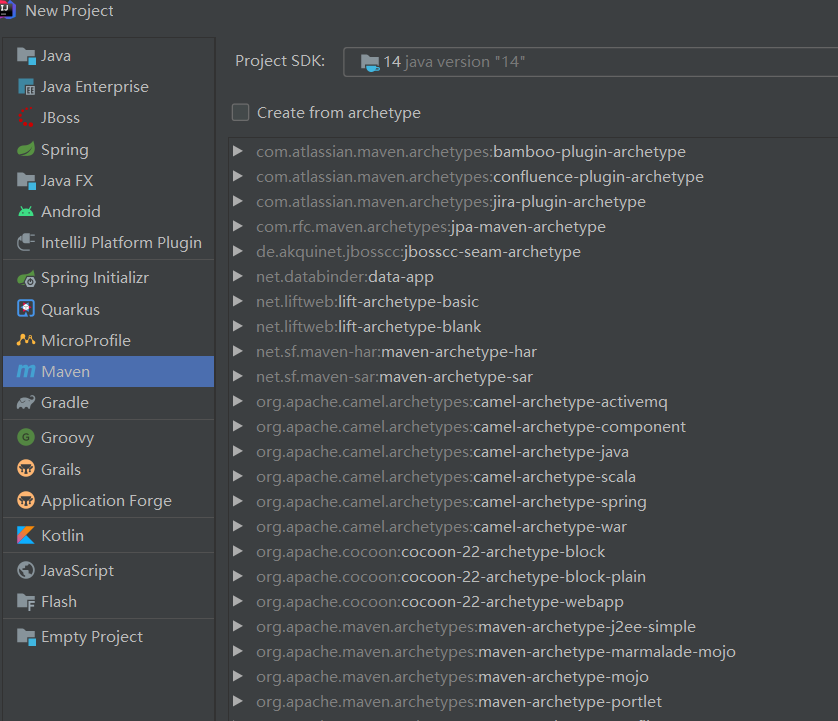Click the Groovy icon
Image resolution: width=838 pixels, height=721 pixels.
[x=26, y=438]
